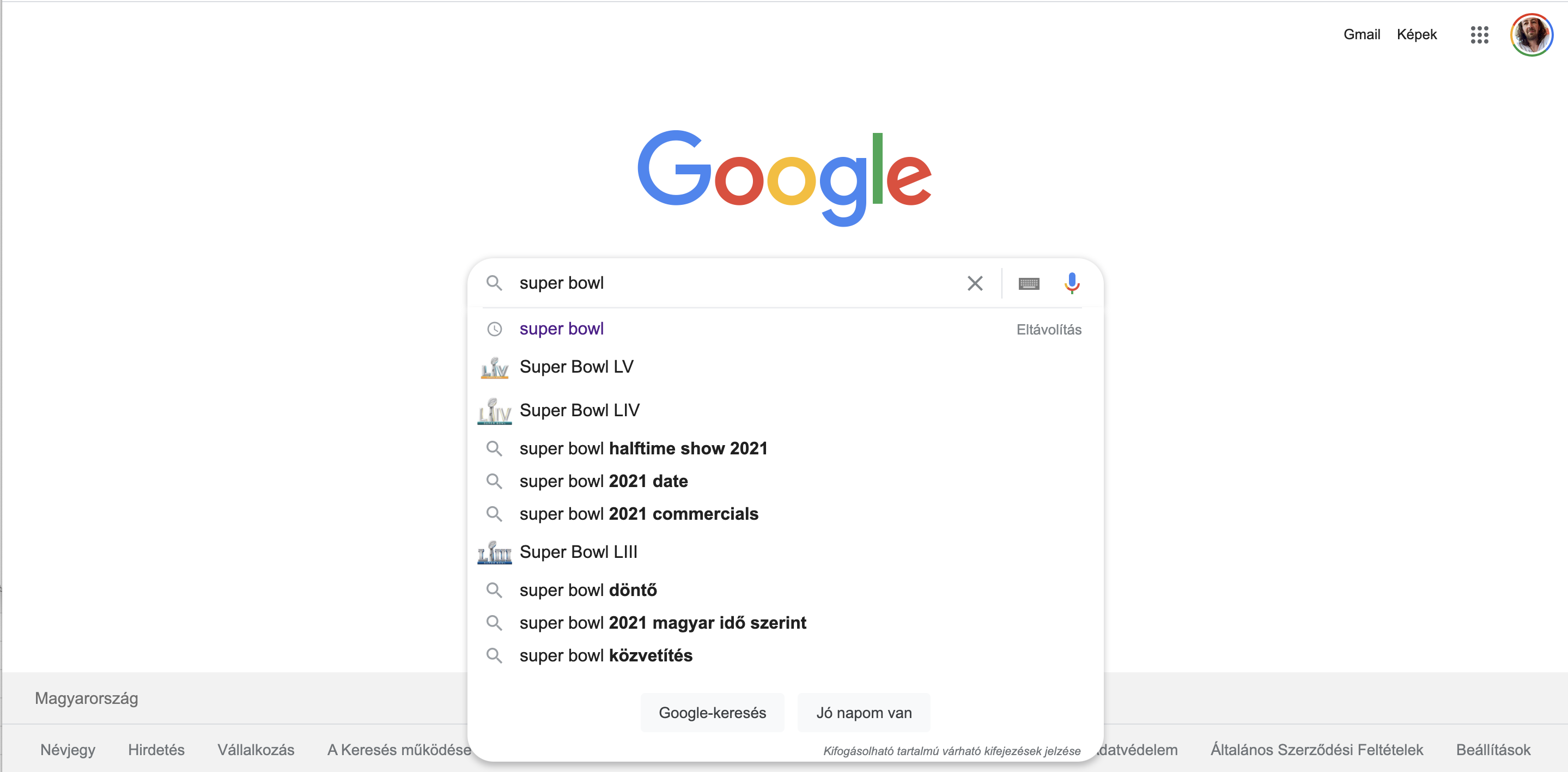Open the on-screen keyboard input tool
The height and width of the screenshot is (772, 1568).
(1029, 284)
